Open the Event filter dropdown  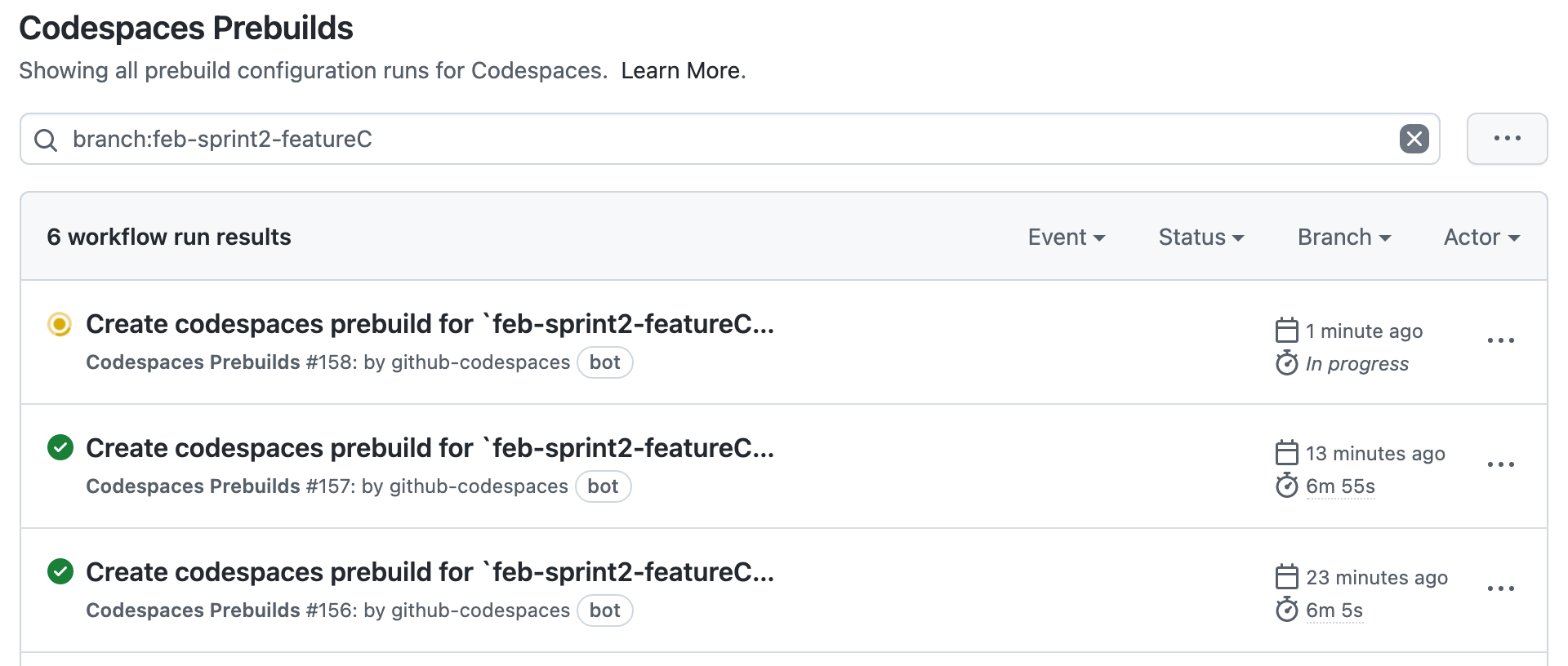tap(1066, 237)
